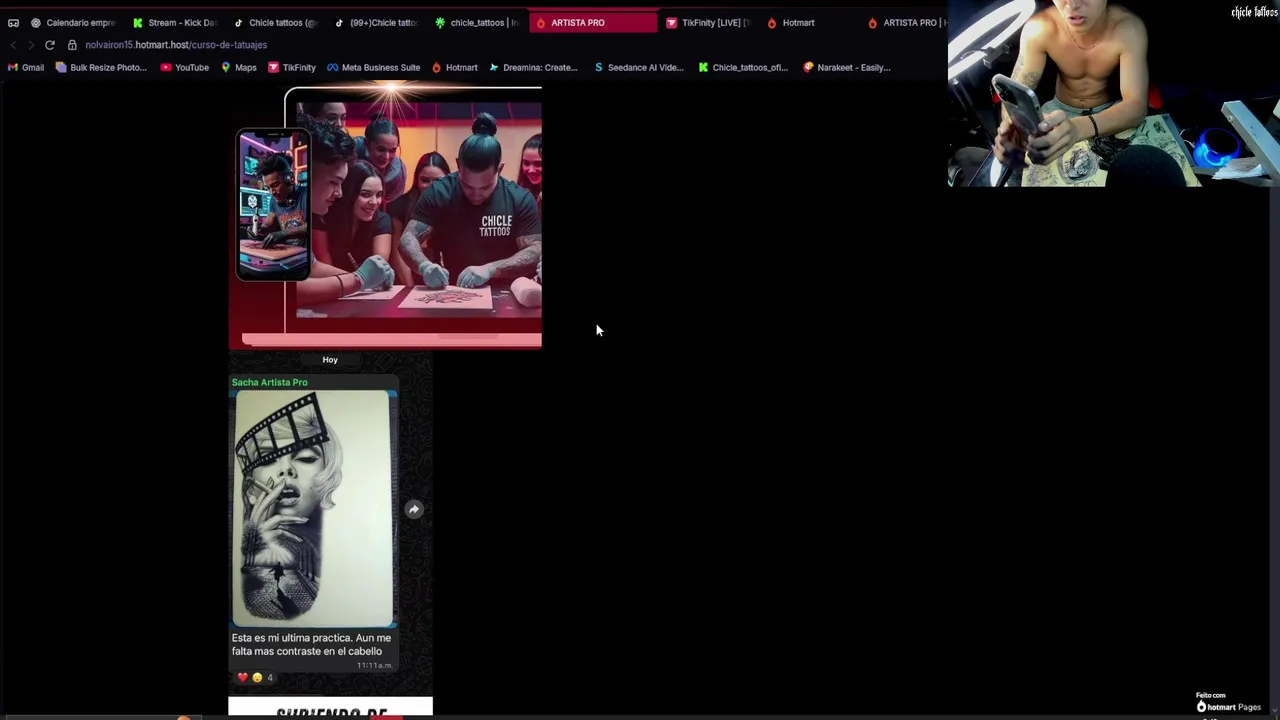Open the Bulk Resize Photo bookmark
The width and height of the screenshot is (1280, 720).
[101, 67]
